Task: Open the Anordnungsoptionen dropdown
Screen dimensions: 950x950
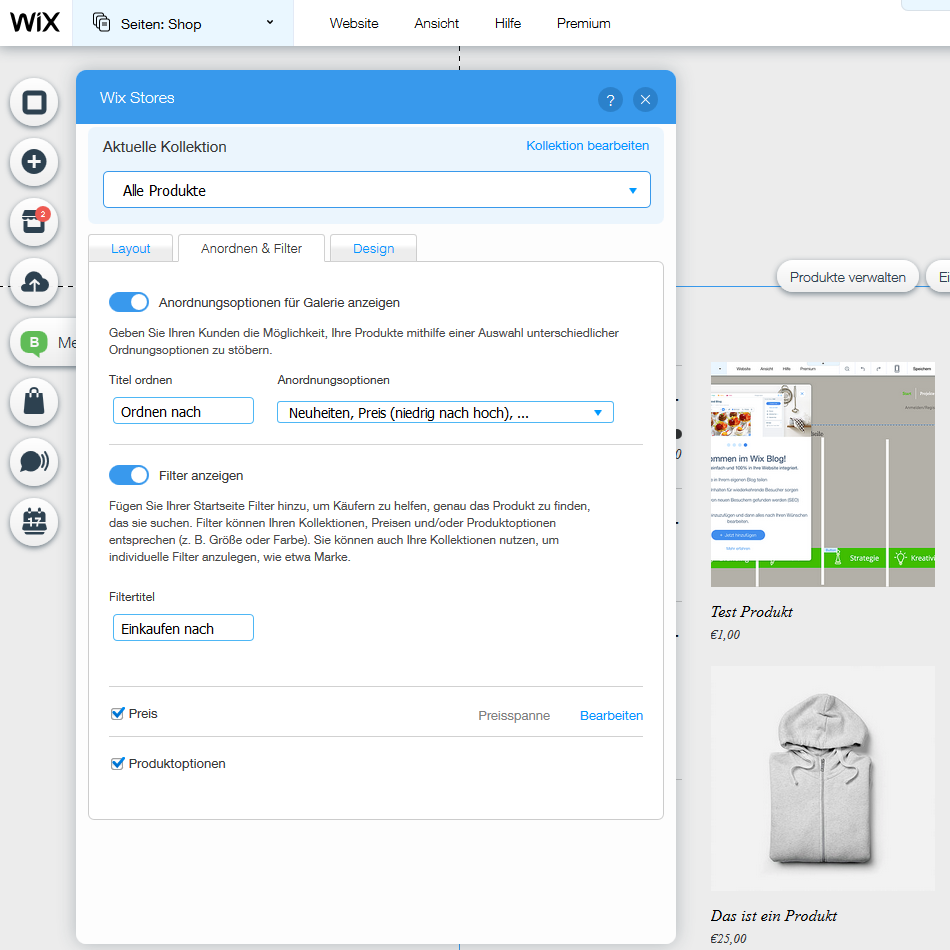Action: click(445, 412)
